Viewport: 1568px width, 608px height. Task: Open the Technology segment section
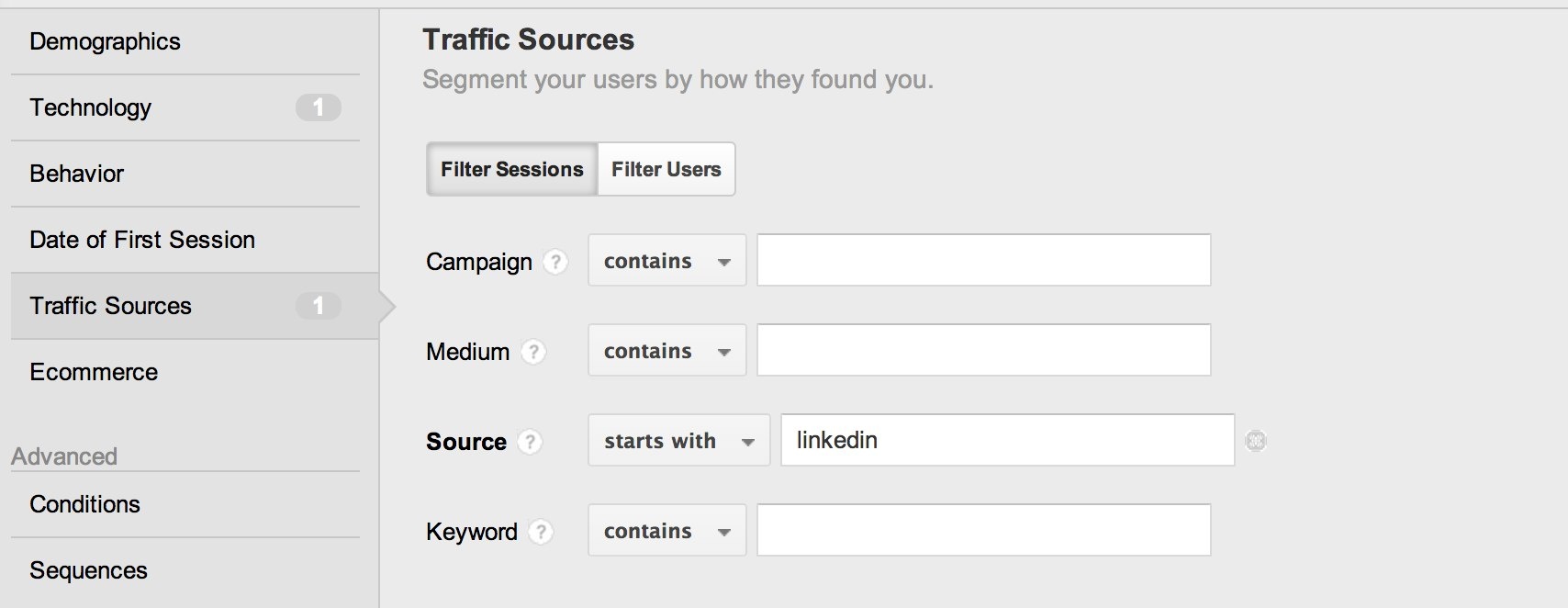pyautogui.click(x=91, y=107)
